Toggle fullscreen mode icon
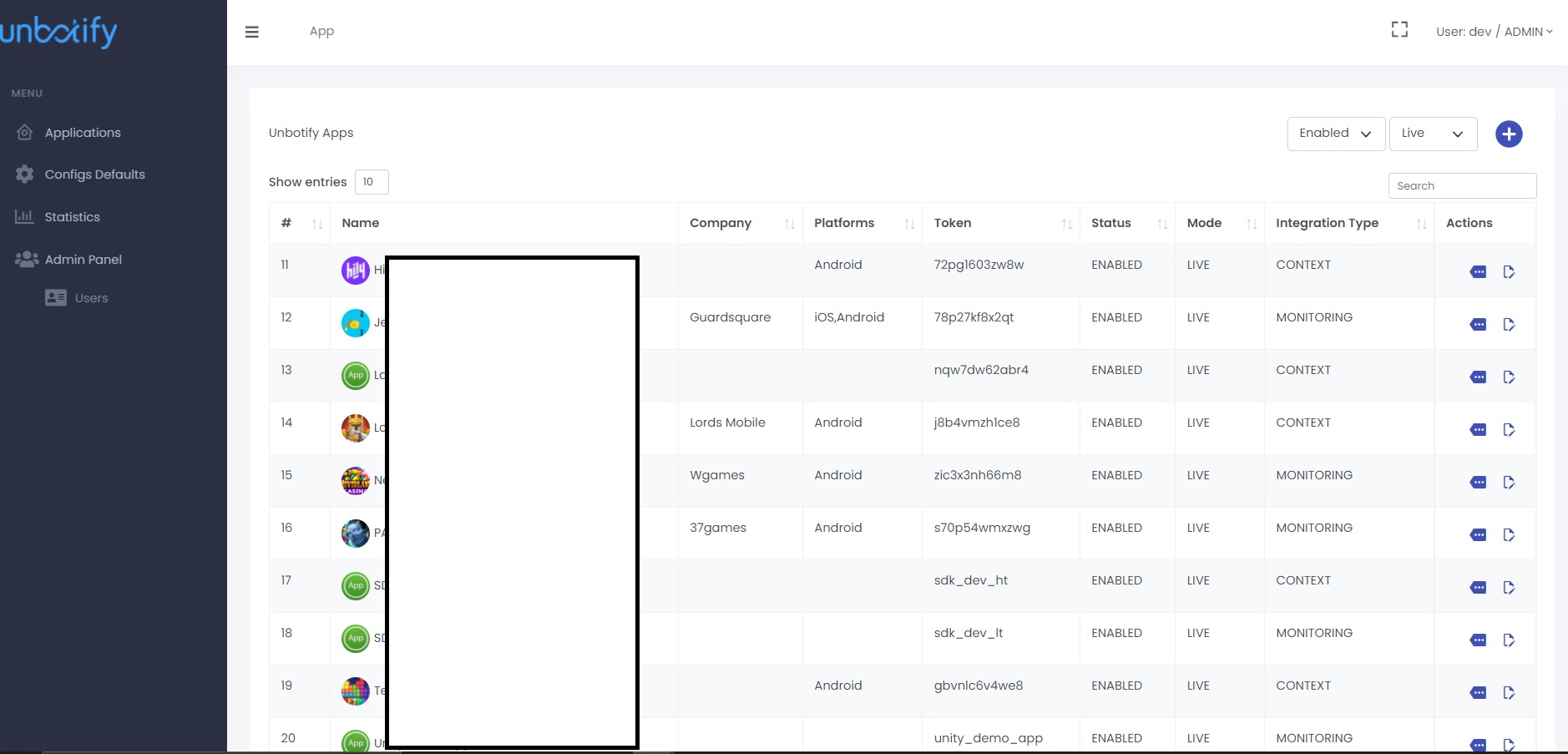The width and height of the screenshot is (1568, 754). point(1399,30)
